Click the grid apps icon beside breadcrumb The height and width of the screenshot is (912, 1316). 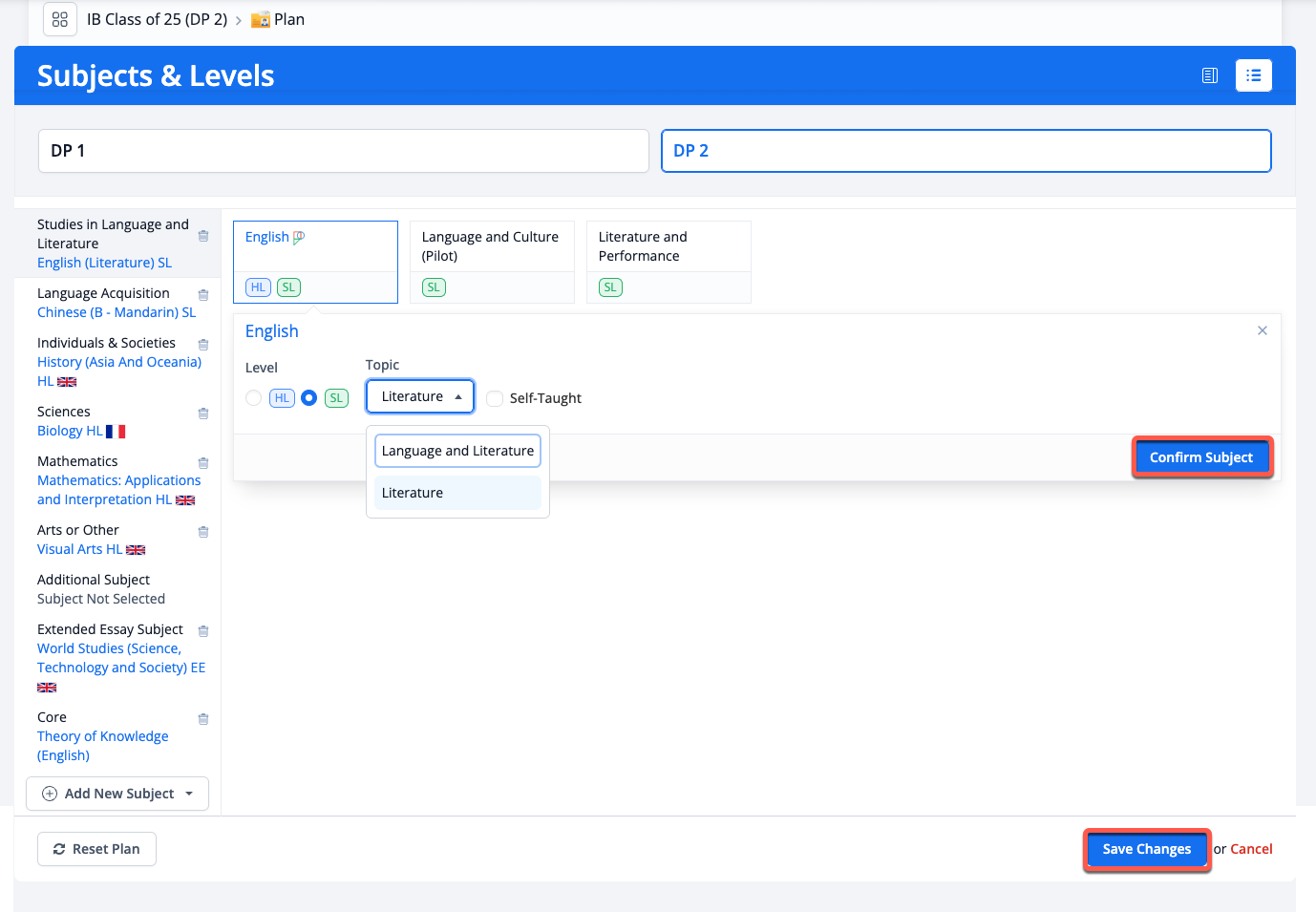60,19
